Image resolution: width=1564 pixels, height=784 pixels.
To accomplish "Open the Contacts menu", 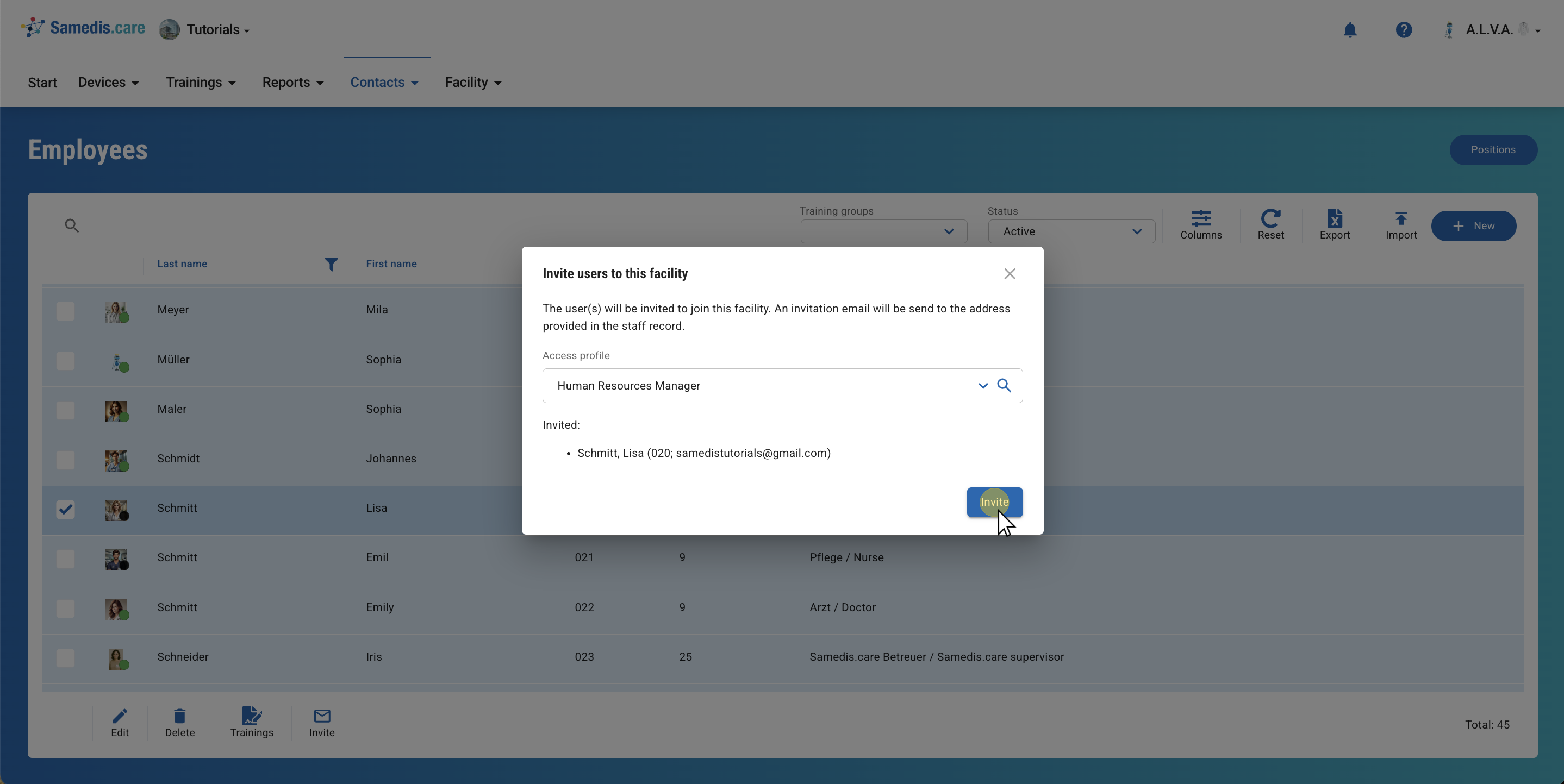I will pos(384,83).
